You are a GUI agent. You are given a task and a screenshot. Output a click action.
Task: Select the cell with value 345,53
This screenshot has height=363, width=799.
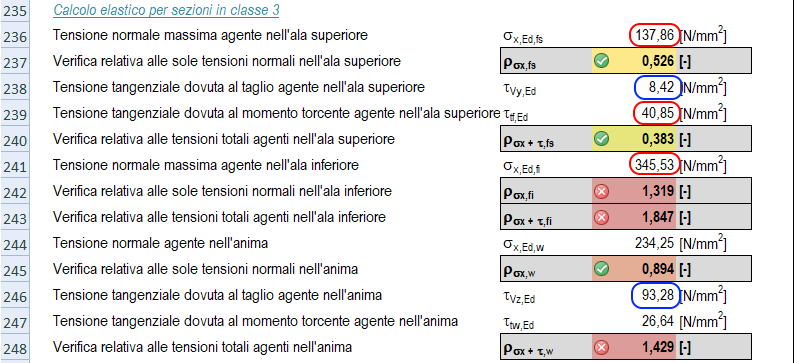(655, 165)
